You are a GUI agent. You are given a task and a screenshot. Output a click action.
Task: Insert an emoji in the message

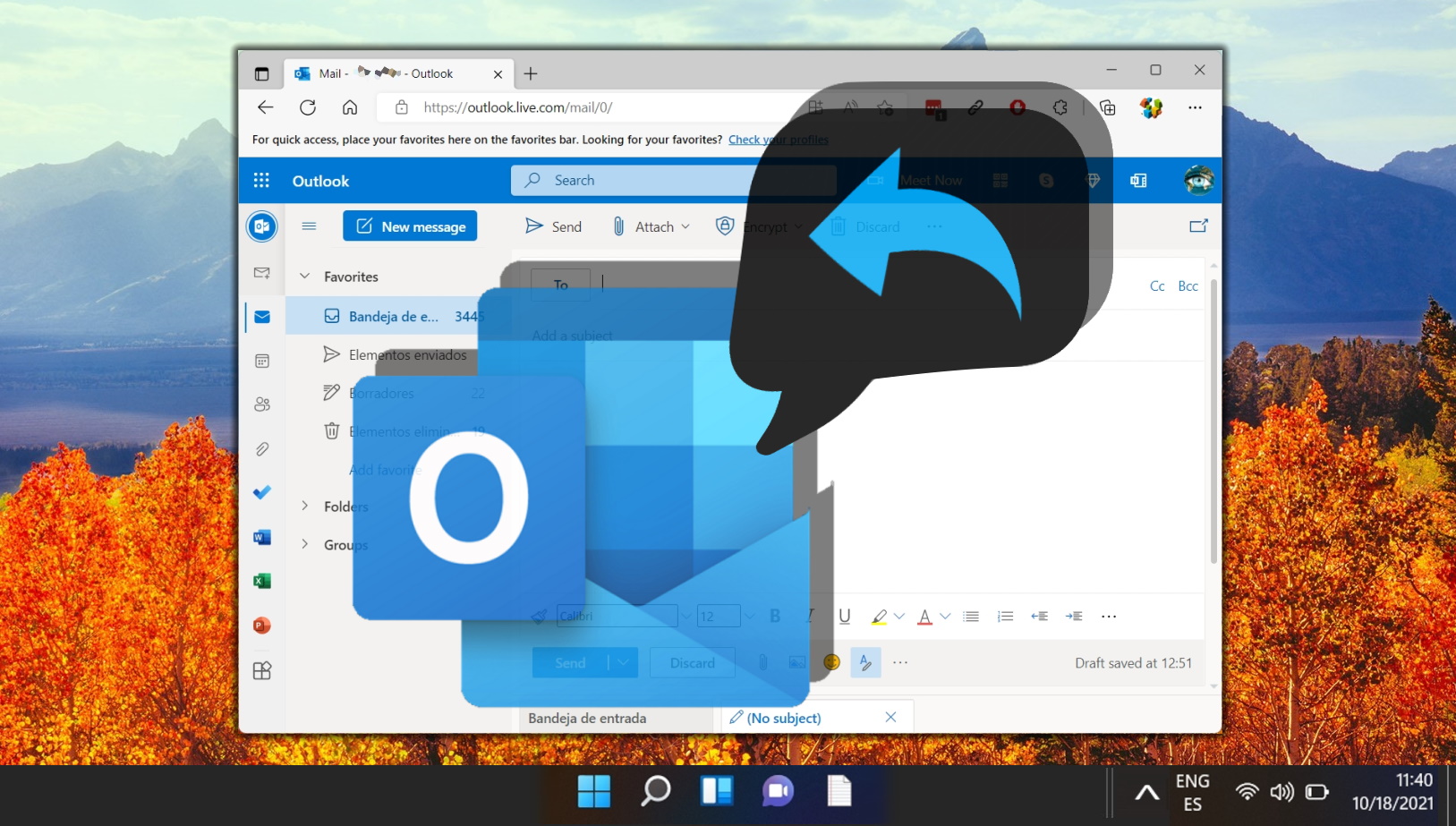[832, 662]
